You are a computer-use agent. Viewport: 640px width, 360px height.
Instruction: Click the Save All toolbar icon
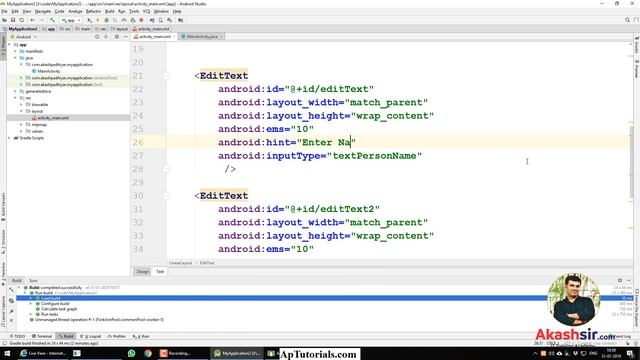(x=13, y=20)
